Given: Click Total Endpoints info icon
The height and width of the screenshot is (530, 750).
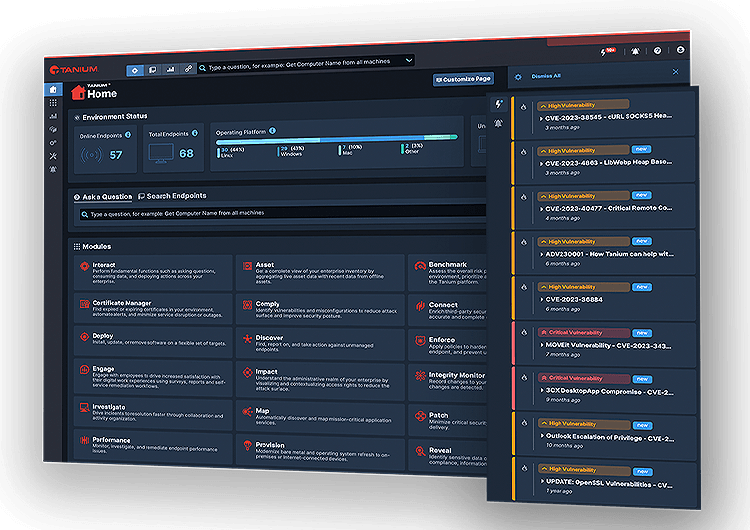Looking at the screenshot, I should 195,133.
